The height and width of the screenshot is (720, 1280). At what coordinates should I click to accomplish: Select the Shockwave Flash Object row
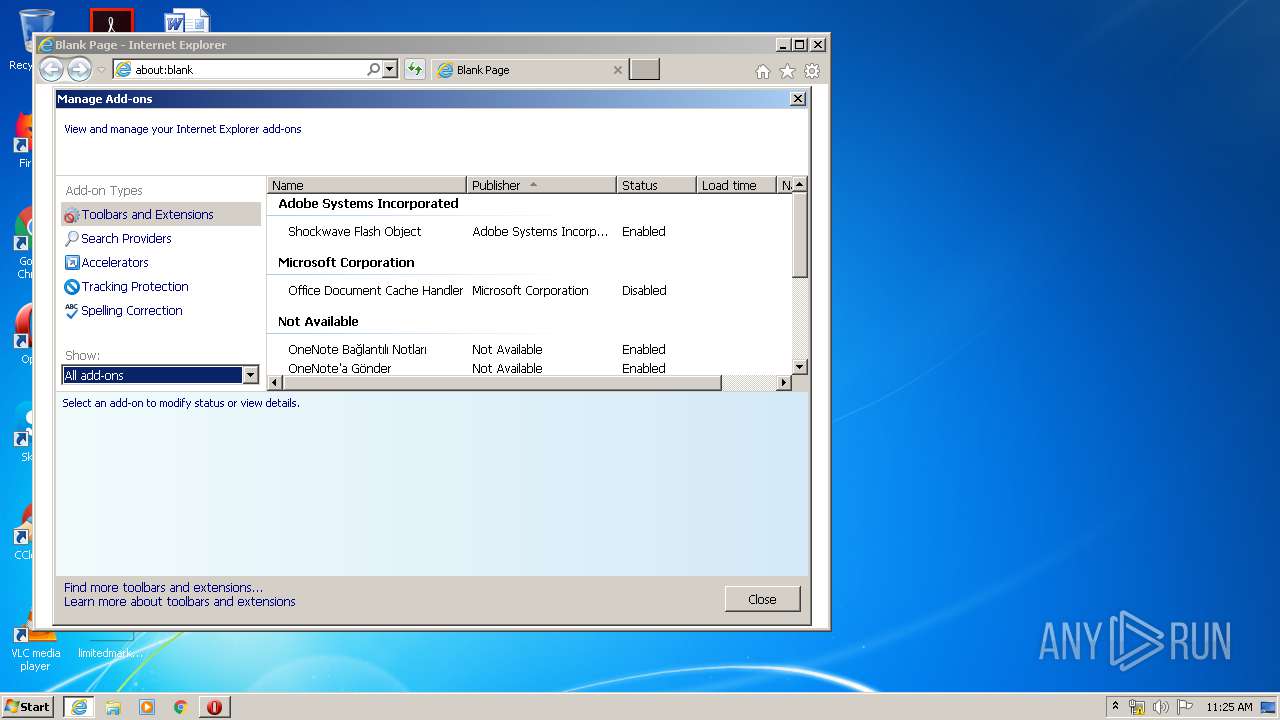pos(529,231)
